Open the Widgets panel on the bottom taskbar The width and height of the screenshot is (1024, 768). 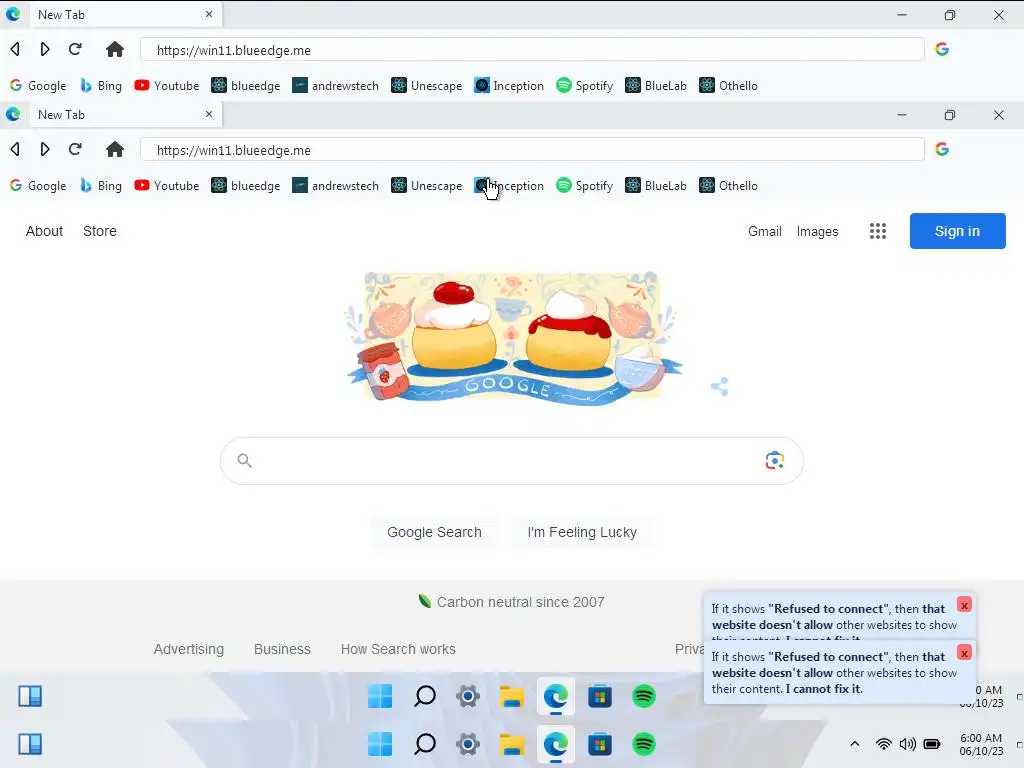click(x=30, y=744)
